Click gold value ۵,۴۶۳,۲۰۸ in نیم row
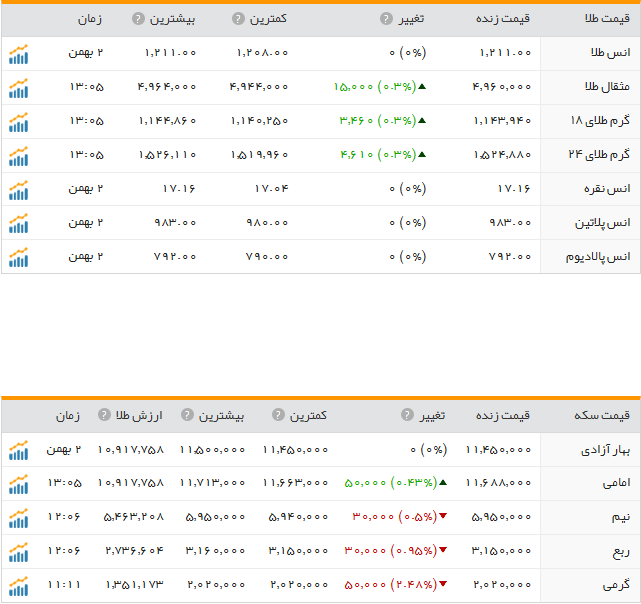The width and height of the screenshot is (641, 604). click(134, 517)
